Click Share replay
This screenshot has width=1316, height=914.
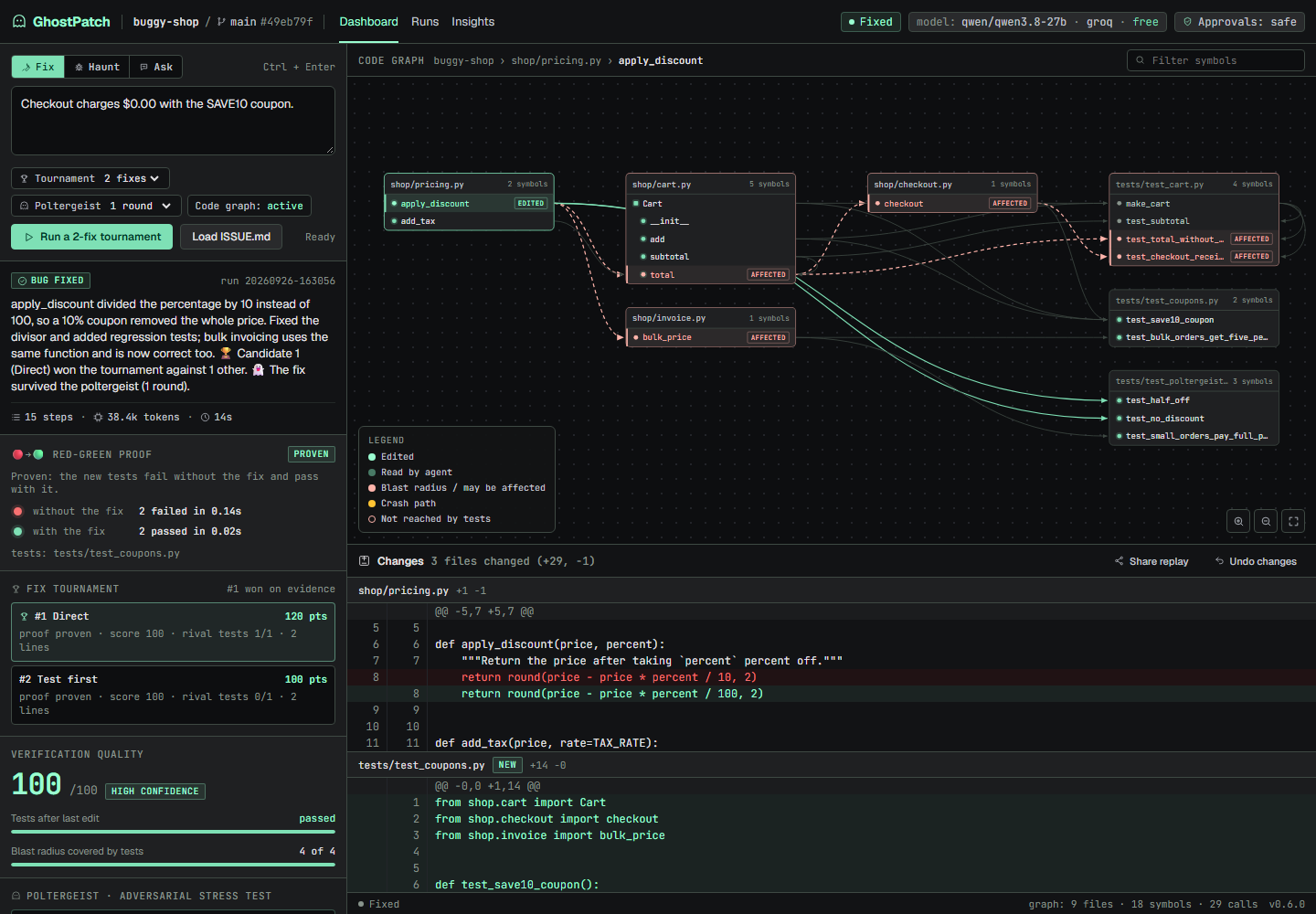[x=1151, y=561]
